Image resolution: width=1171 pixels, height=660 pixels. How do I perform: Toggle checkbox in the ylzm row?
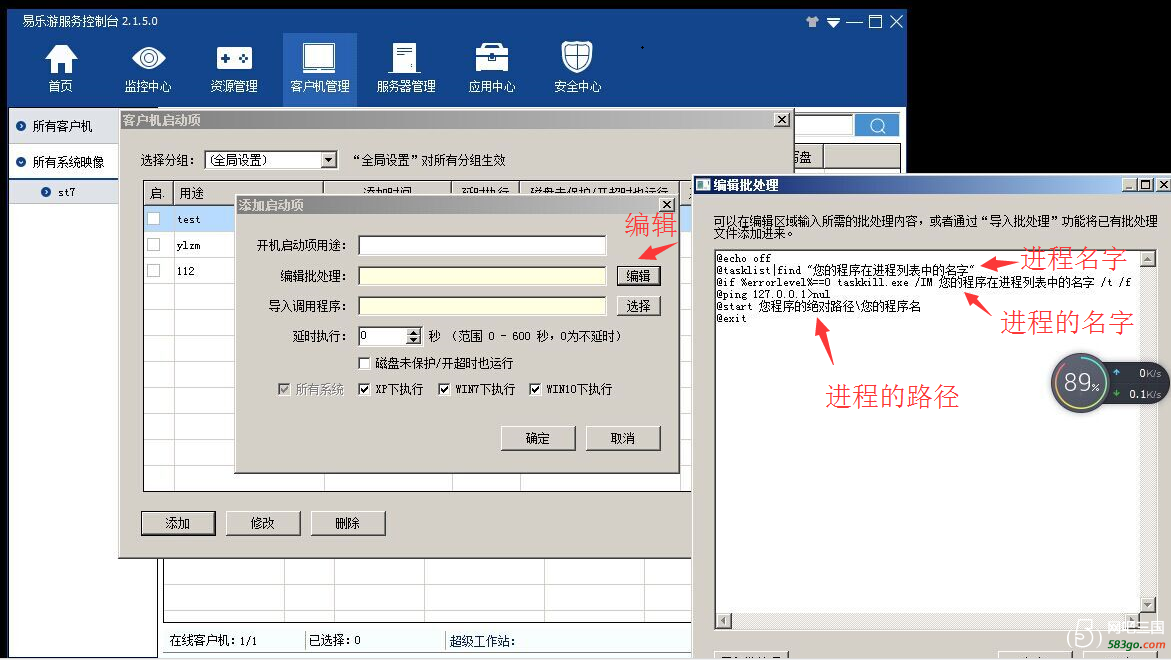(x=154, y=244)
